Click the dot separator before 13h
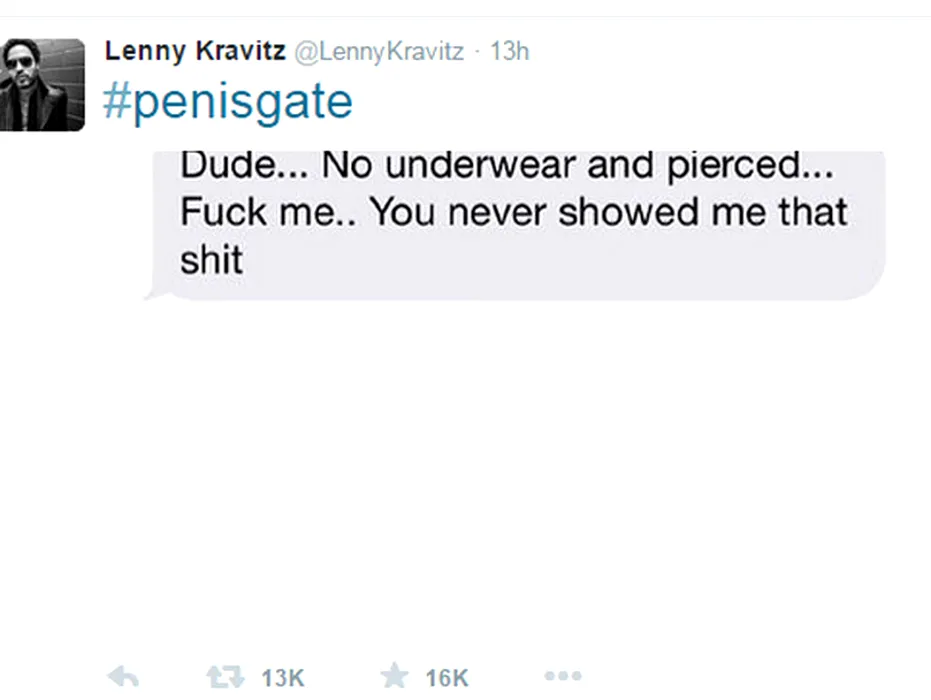931x700 pixels. tap(477, 52)
